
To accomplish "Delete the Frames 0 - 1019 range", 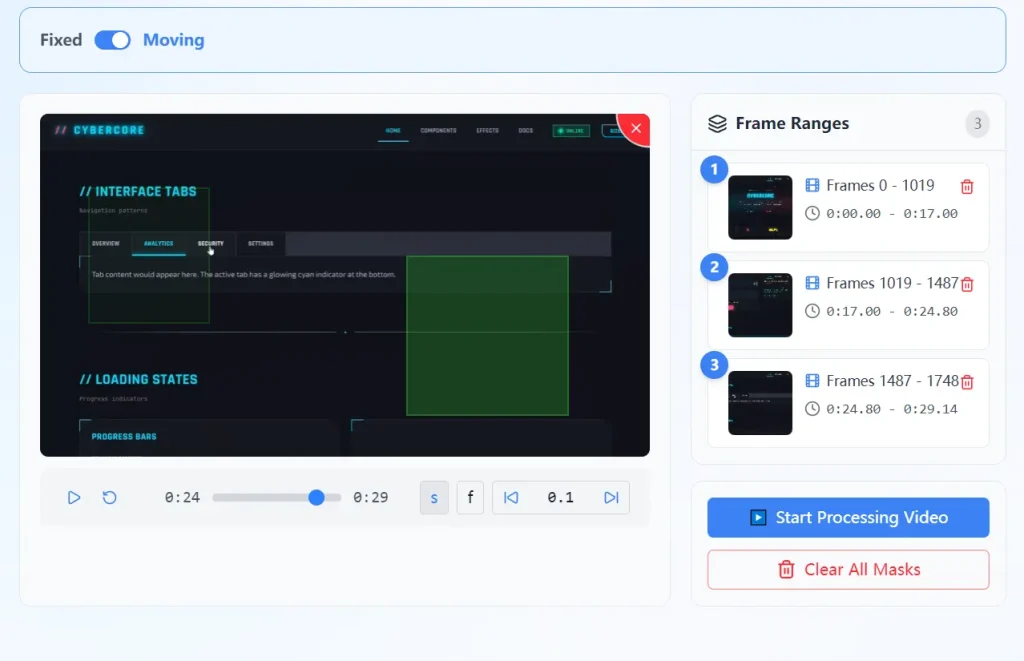I will pos(967,186).
